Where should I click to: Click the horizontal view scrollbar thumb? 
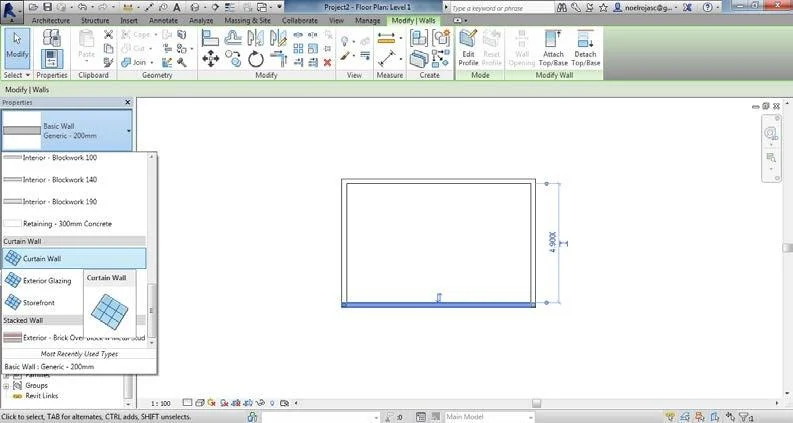(536, 403)
